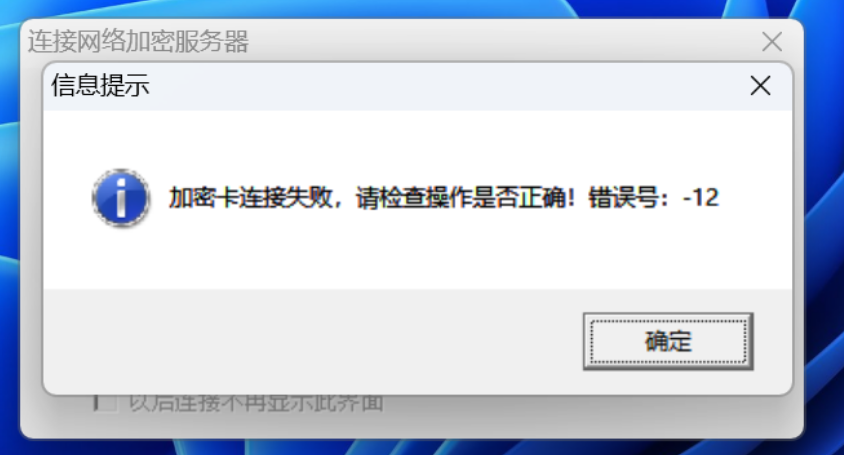844x455 pixels.
Task: Click the 错误号：-12 error code text
Action: pyautogui.click(x=653, y=198)
